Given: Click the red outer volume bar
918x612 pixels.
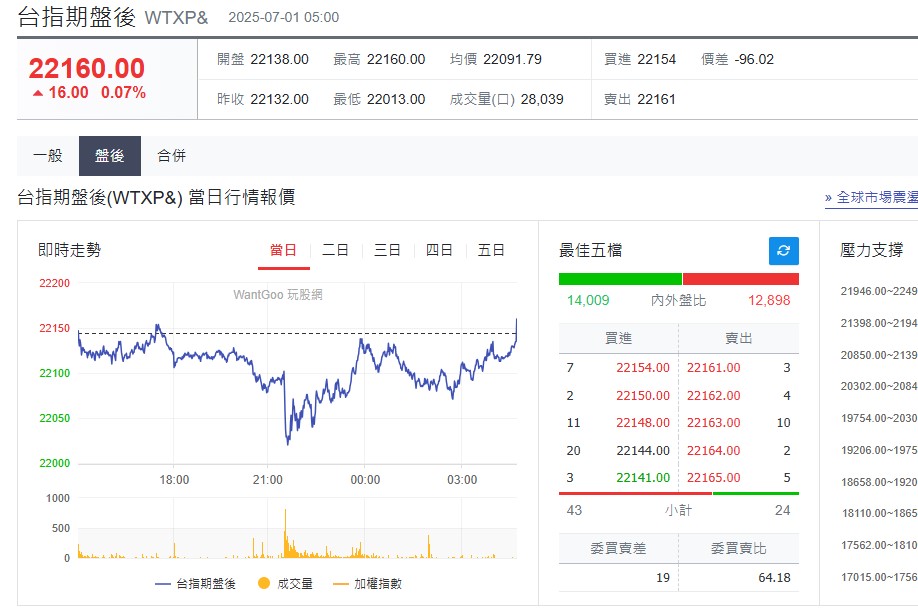Looking at the screenshot, I should click(x=741, y=279).
